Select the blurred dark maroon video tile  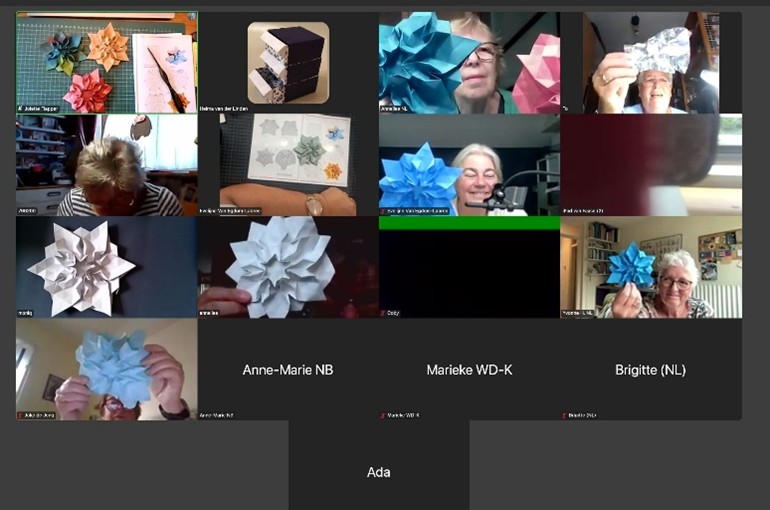[651, 165]
